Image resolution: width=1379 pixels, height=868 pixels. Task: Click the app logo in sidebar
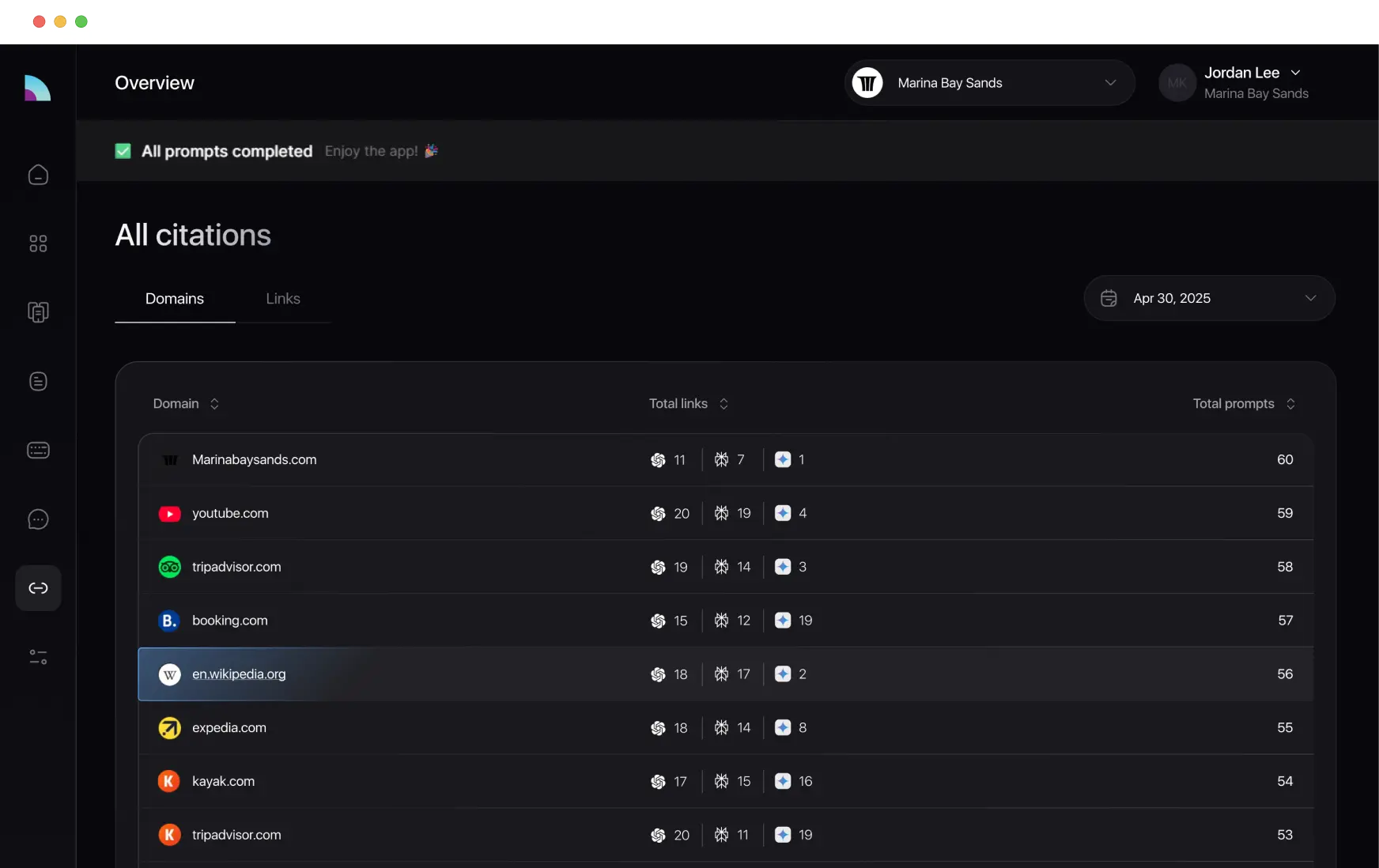point(37,88)
